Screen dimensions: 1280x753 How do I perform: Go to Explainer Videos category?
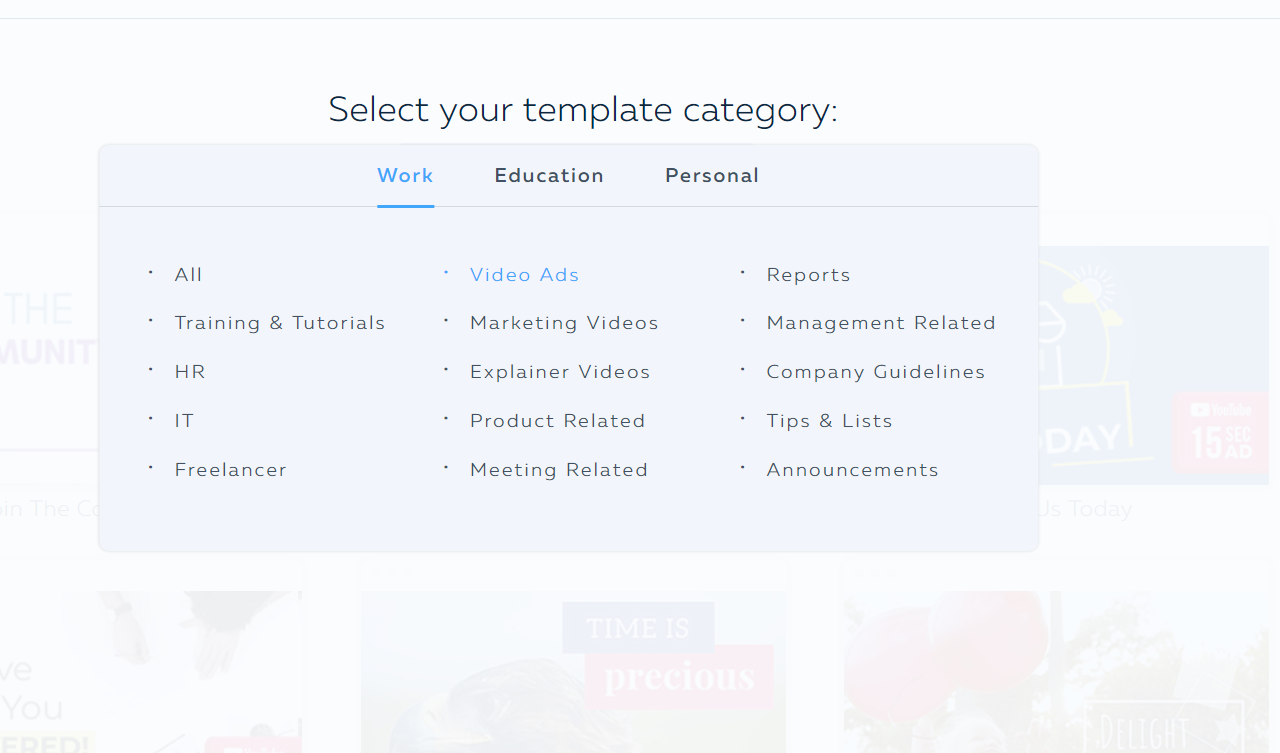(x=560, y=372)
